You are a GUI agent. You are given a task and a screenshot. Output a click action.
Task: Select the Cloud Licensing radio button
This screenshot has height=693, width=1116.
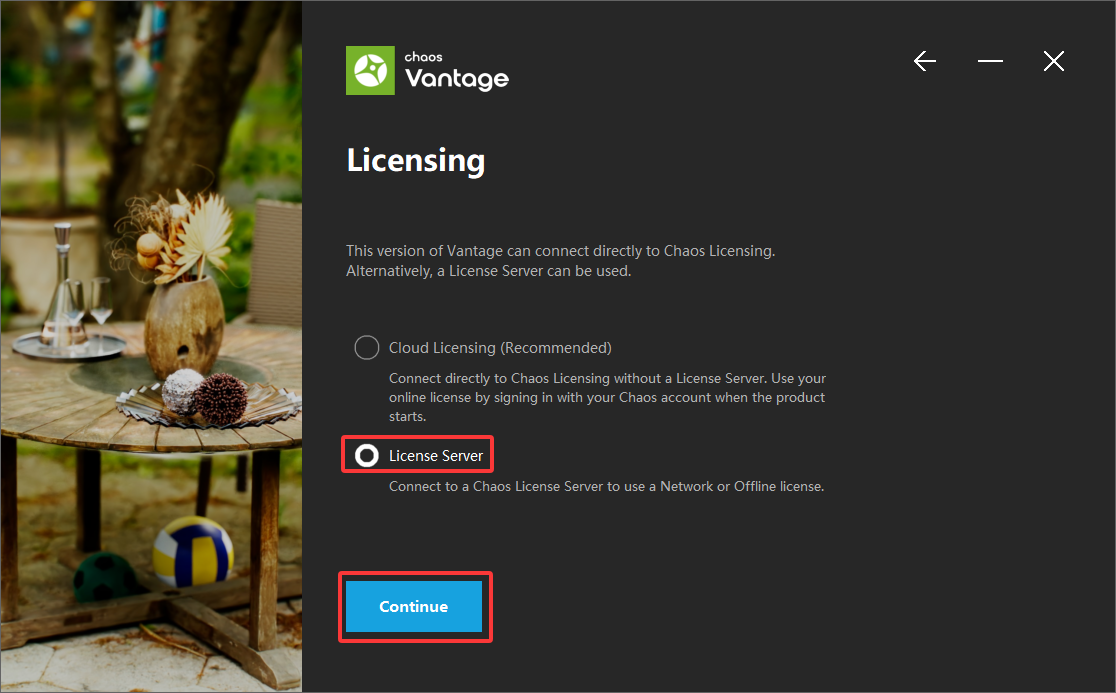tap(367, 348)
